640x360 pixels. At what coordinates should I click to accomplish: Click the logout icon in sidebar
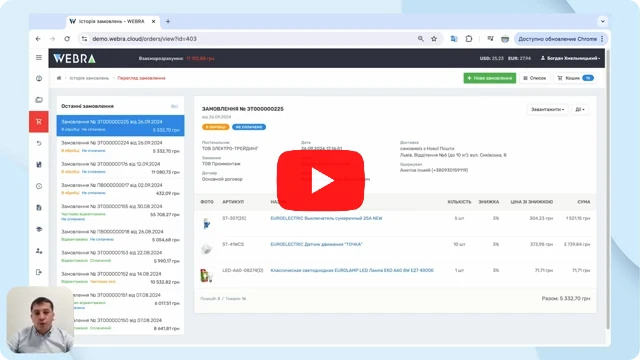[39, 272]
